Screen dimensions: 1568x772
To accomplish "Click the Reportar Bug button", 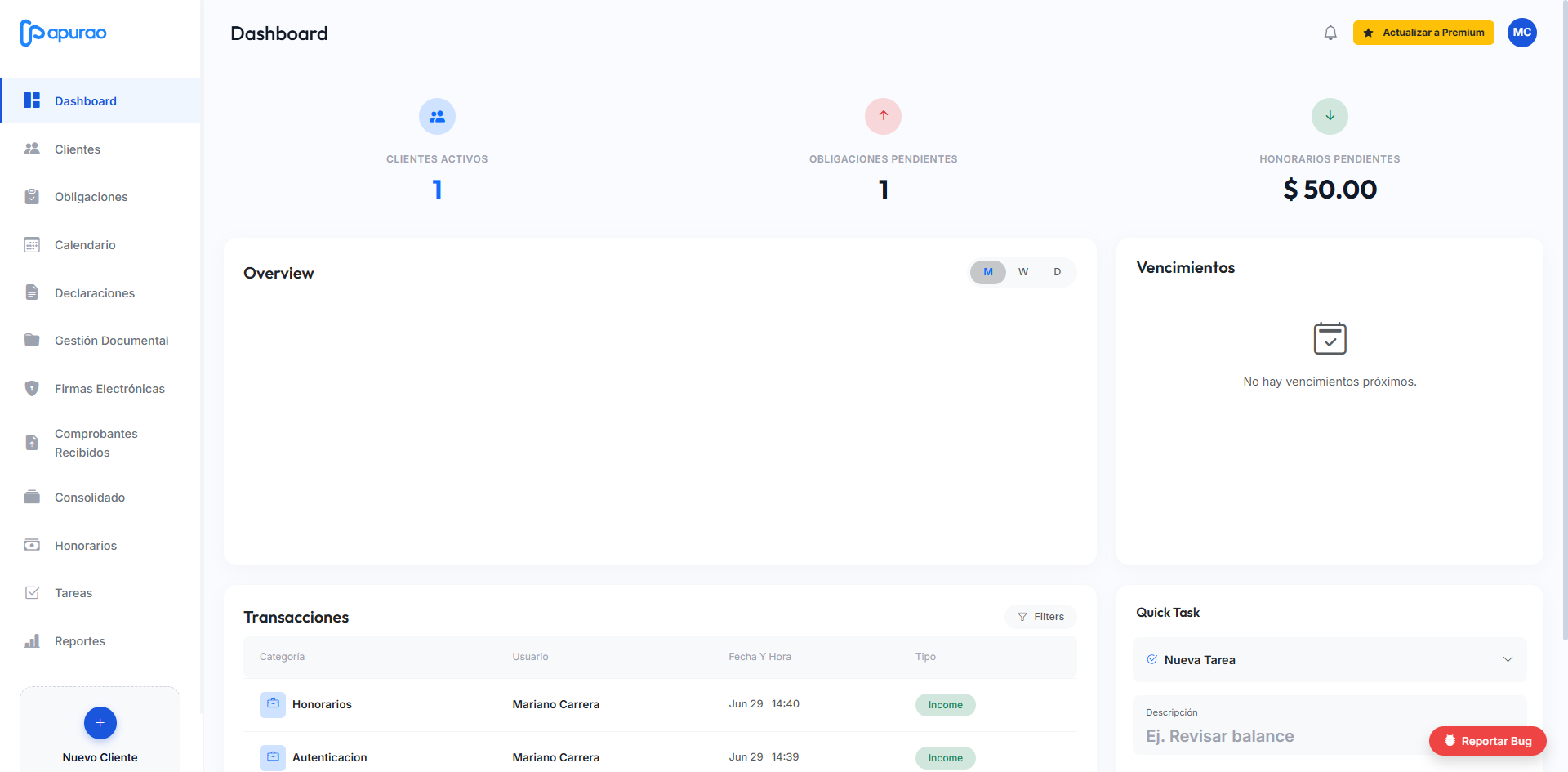I will pos(1487,741).
